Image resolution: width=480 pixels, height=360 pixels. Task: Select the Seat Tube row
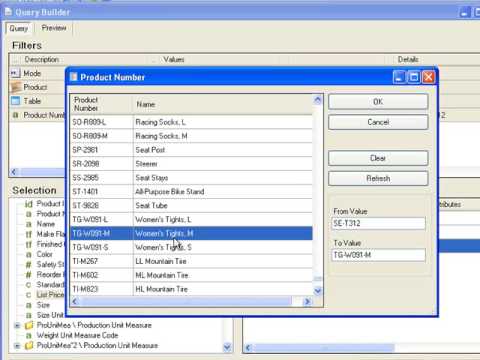(191, 206)
